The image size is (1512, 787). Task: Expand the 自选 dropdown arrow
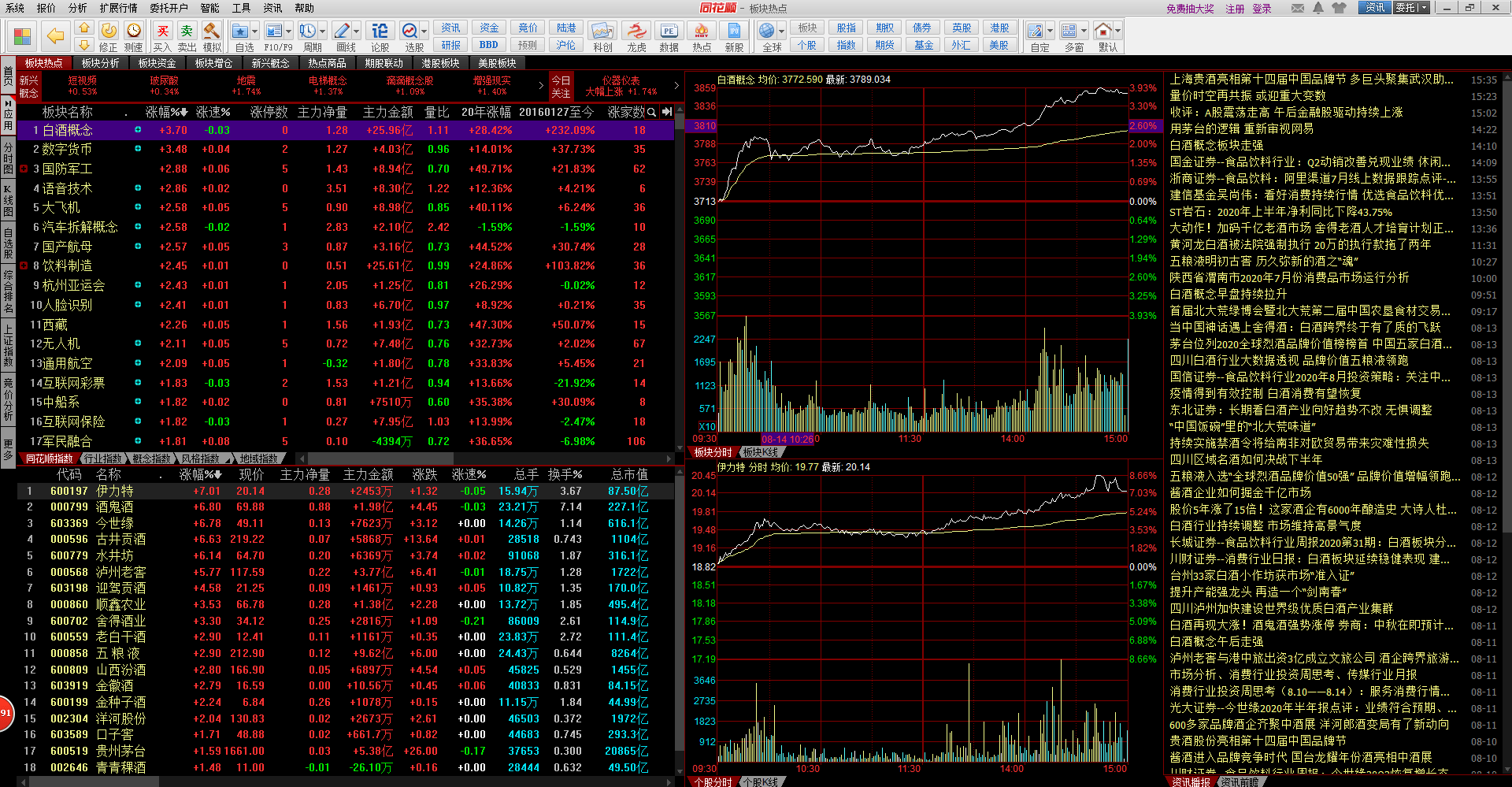tap(256, 32)
